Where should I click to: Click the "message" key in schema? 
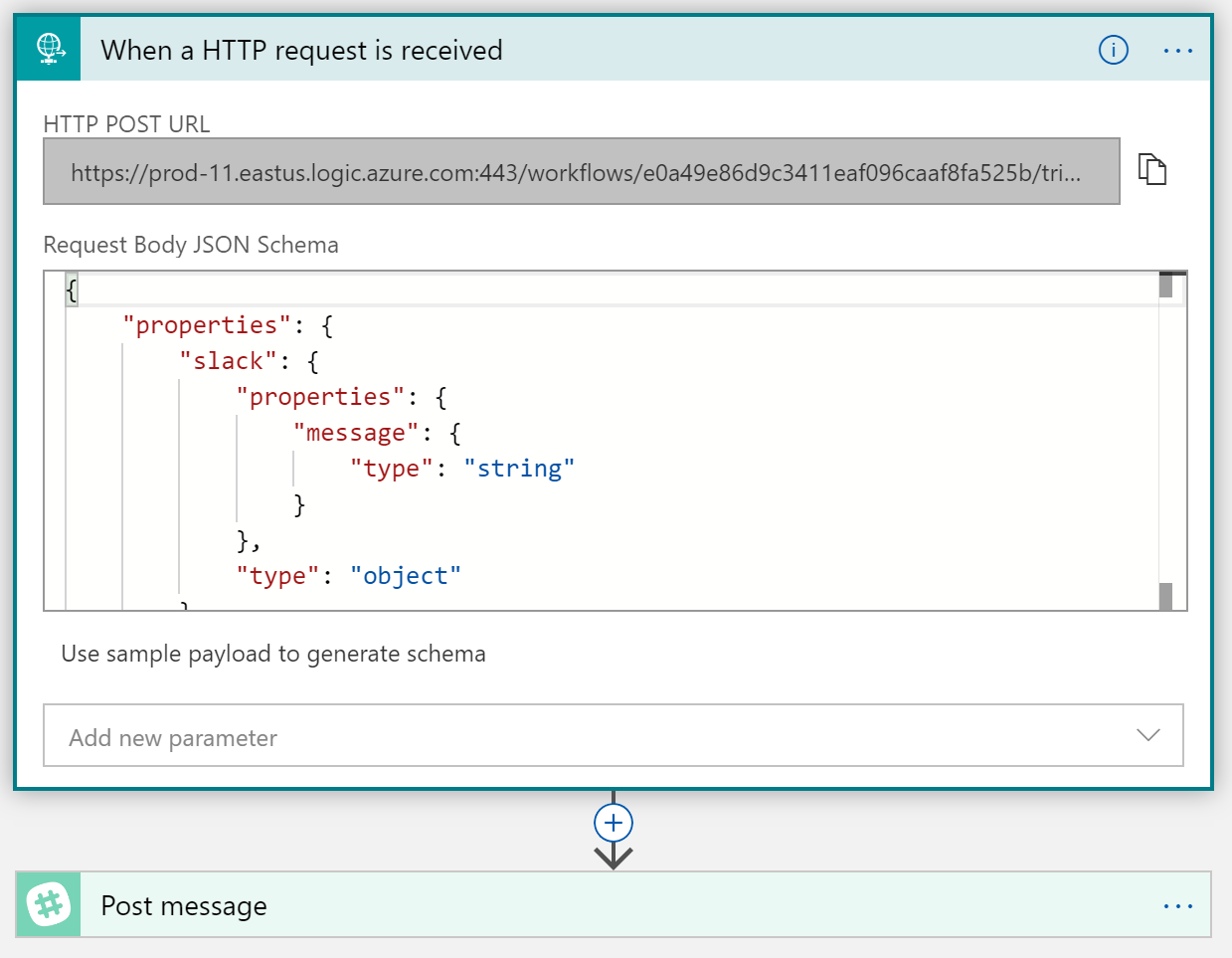click(x=357, y=433)
